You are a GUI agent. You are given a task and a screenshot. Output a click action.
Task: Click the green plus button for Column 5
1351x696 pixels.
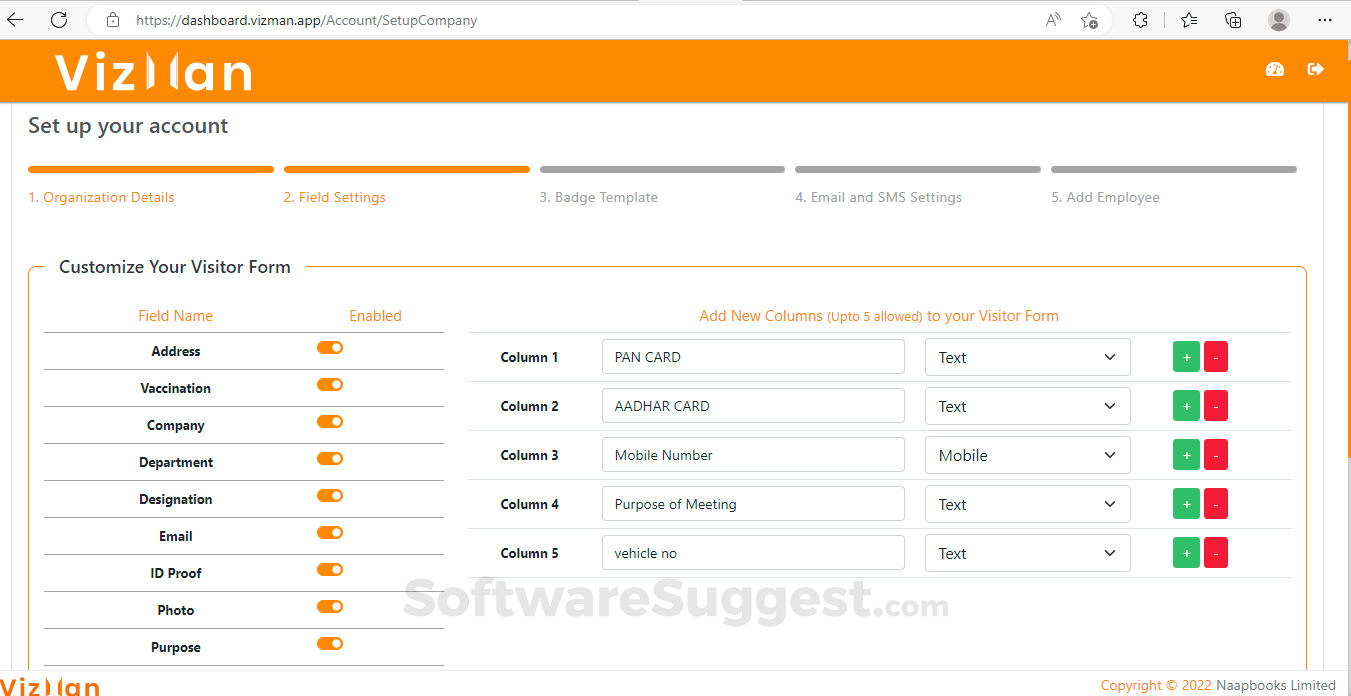tap(1186, 553)
